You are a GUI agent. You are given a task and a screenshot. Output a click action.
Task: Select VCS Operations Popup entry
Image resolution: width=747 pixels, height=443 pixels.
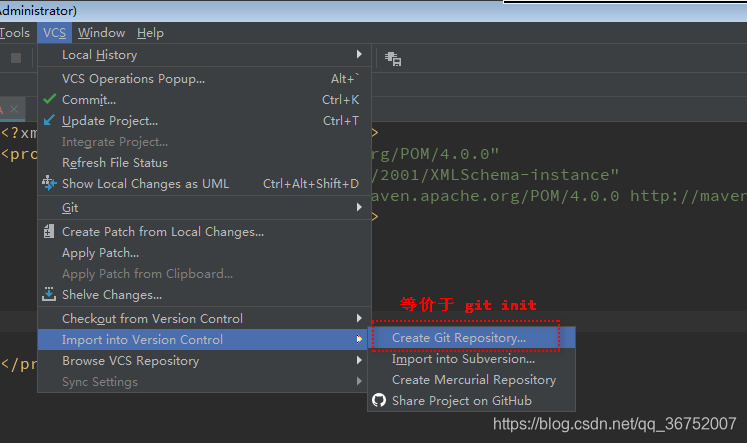click(204, 79)
